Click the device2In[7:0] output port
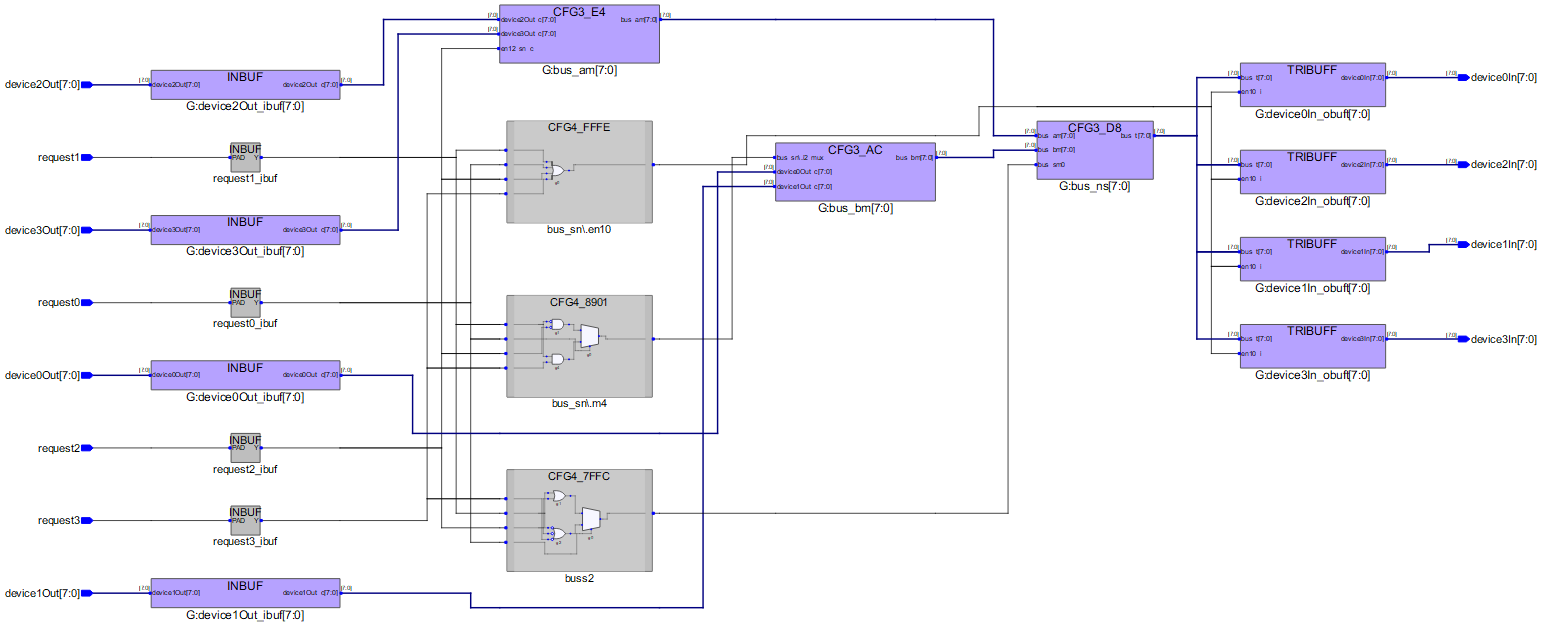 (x=1497, y=163)
